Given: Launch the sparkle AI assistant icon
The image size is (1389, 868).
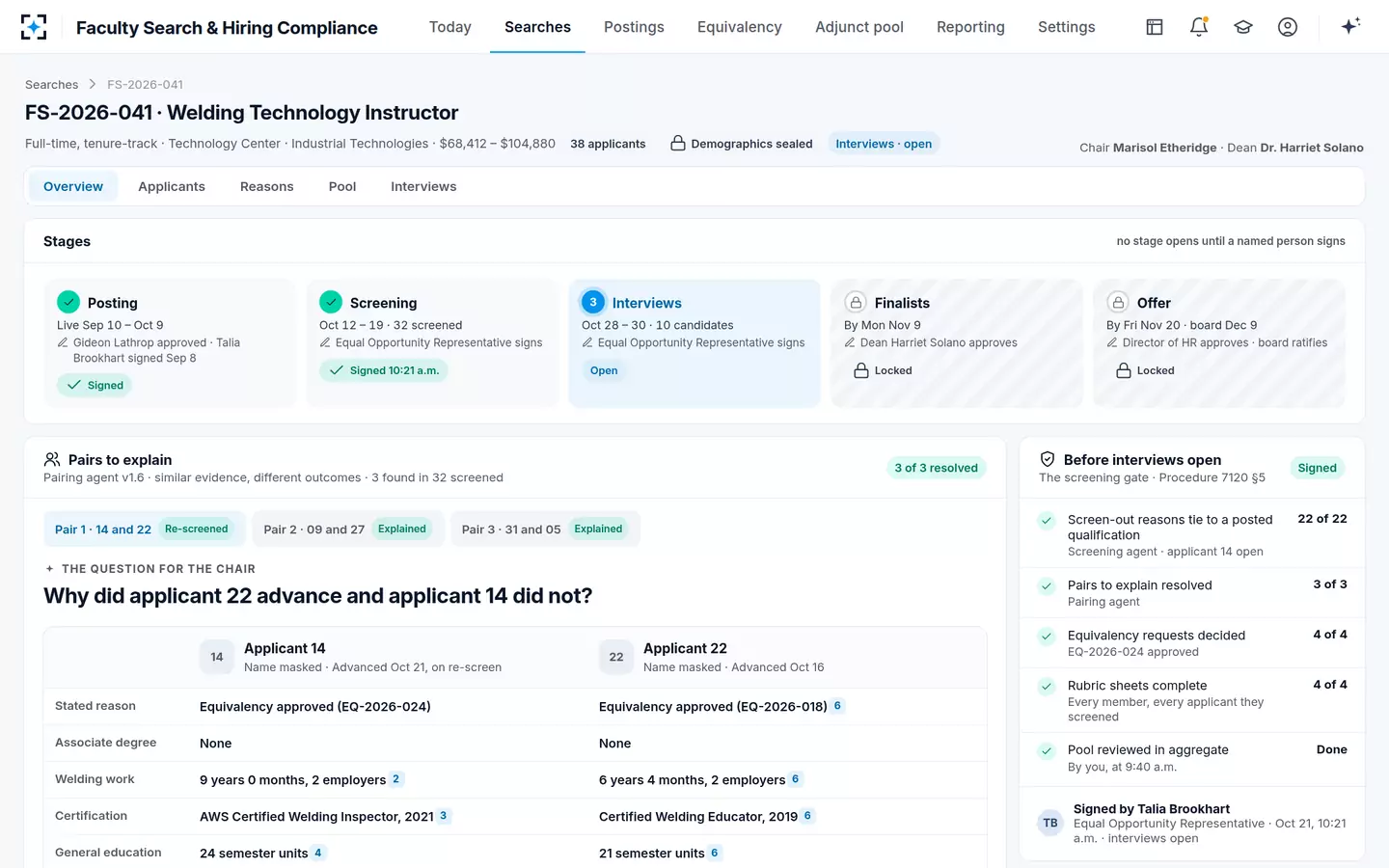Looking at the screenshot, I should click(x=1350, y=26).
